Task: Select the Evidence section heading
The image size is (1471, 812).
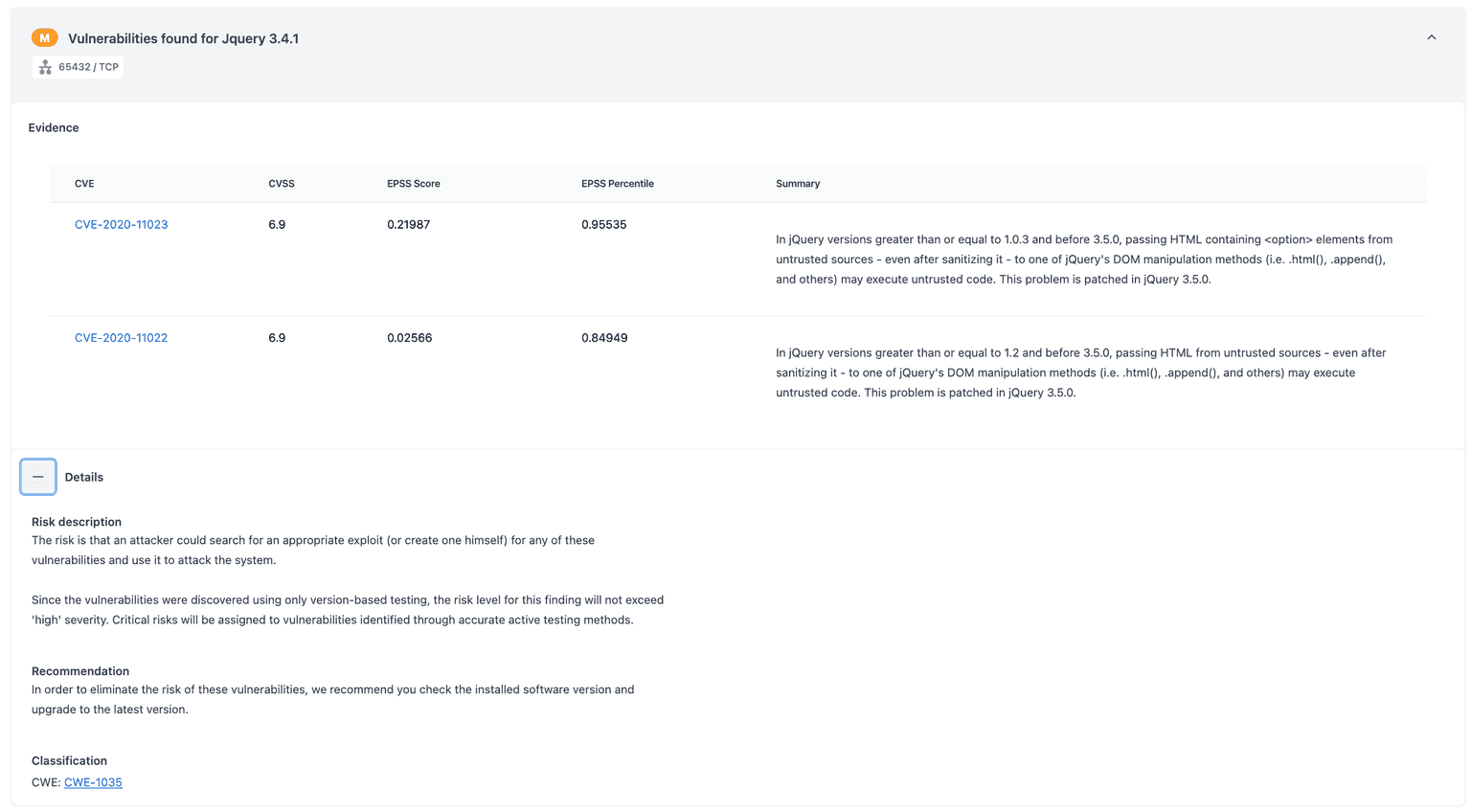Action: tap(53, 126)
